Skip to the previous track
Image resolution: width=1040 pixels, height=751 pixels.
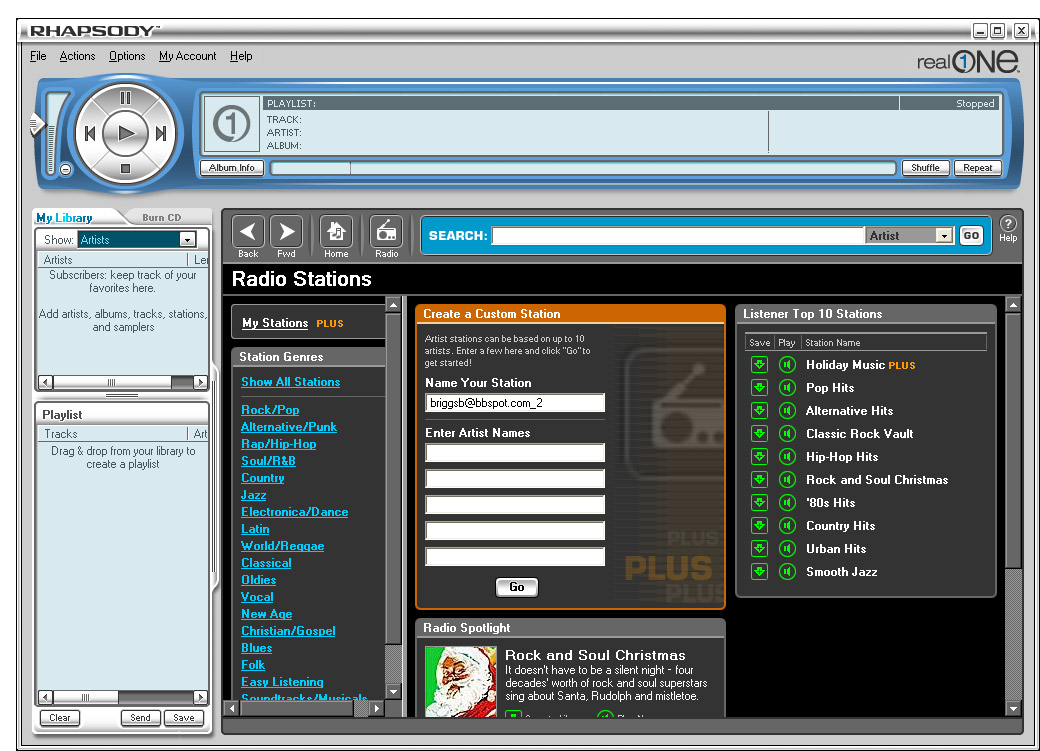click(90, 133)
